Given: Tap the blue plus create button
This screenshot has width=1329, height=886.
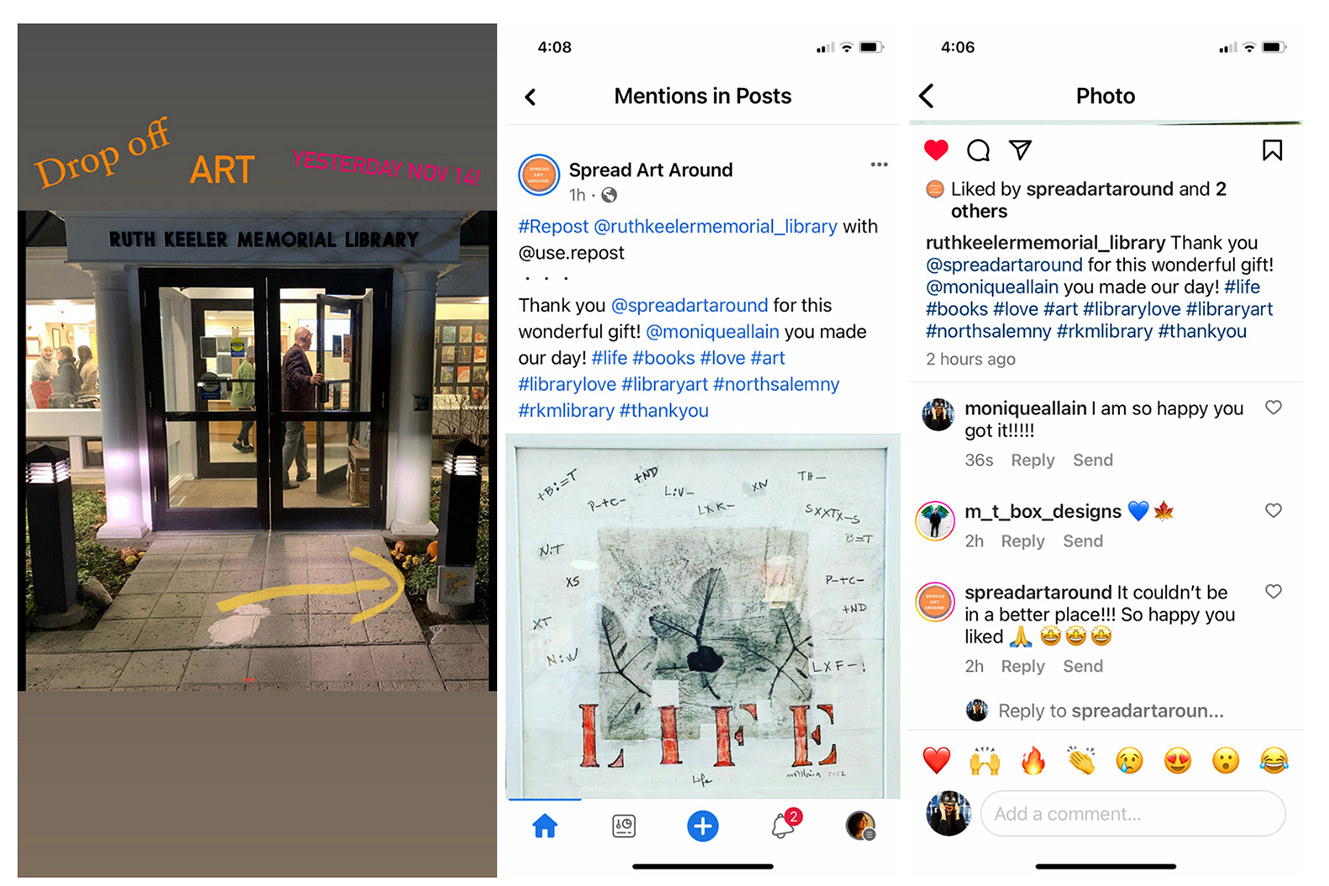Looking at the screenshot, I should pos(703,826).
